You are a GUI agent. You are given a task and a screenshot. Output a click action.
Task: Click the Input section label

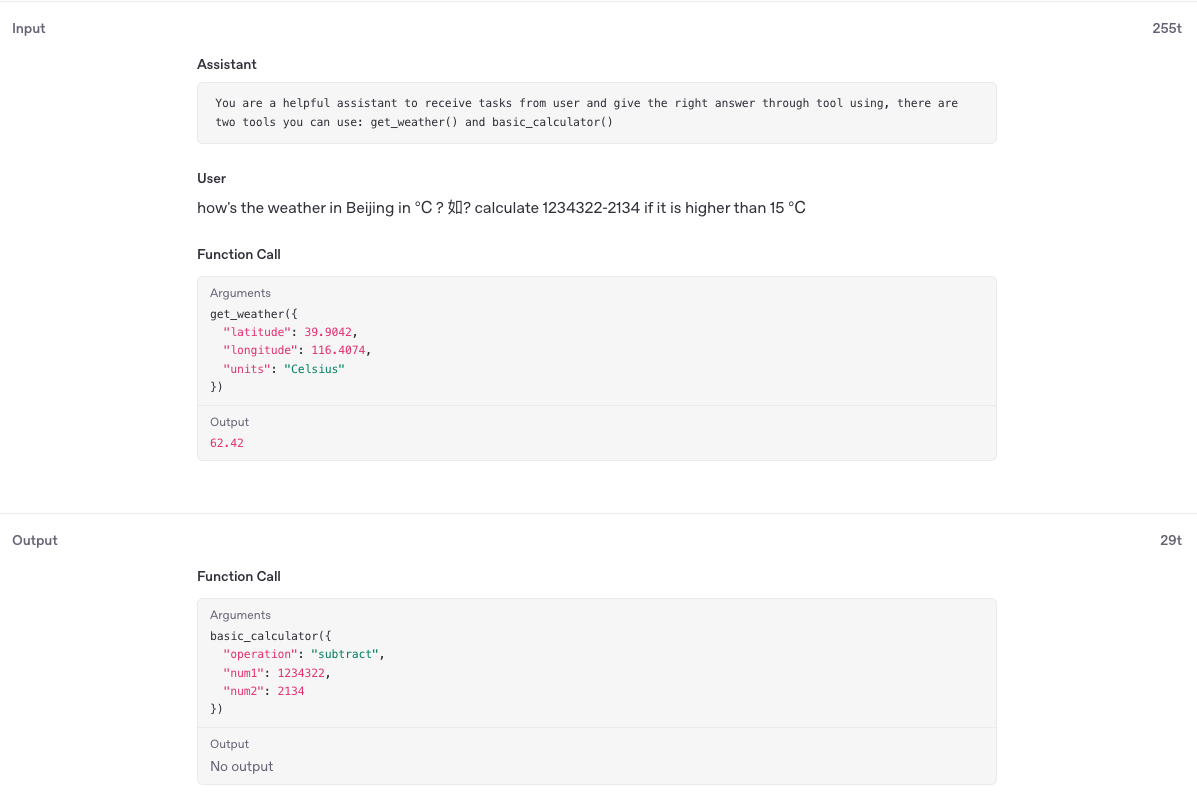click(x=29, y=28)
